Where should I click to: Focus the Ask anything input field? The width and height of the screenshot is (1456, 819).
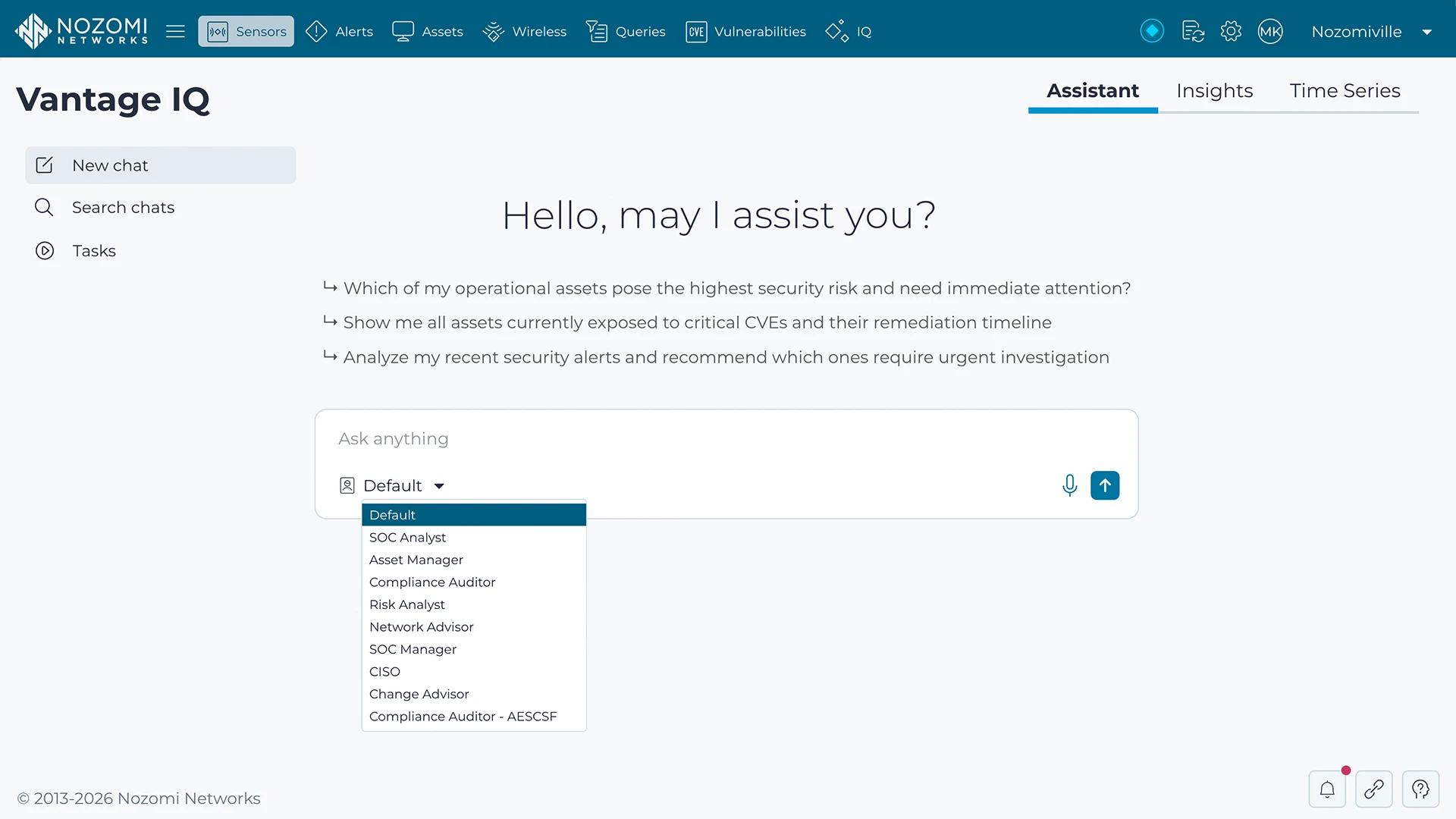pyautogui.click(x=726, y=438)
